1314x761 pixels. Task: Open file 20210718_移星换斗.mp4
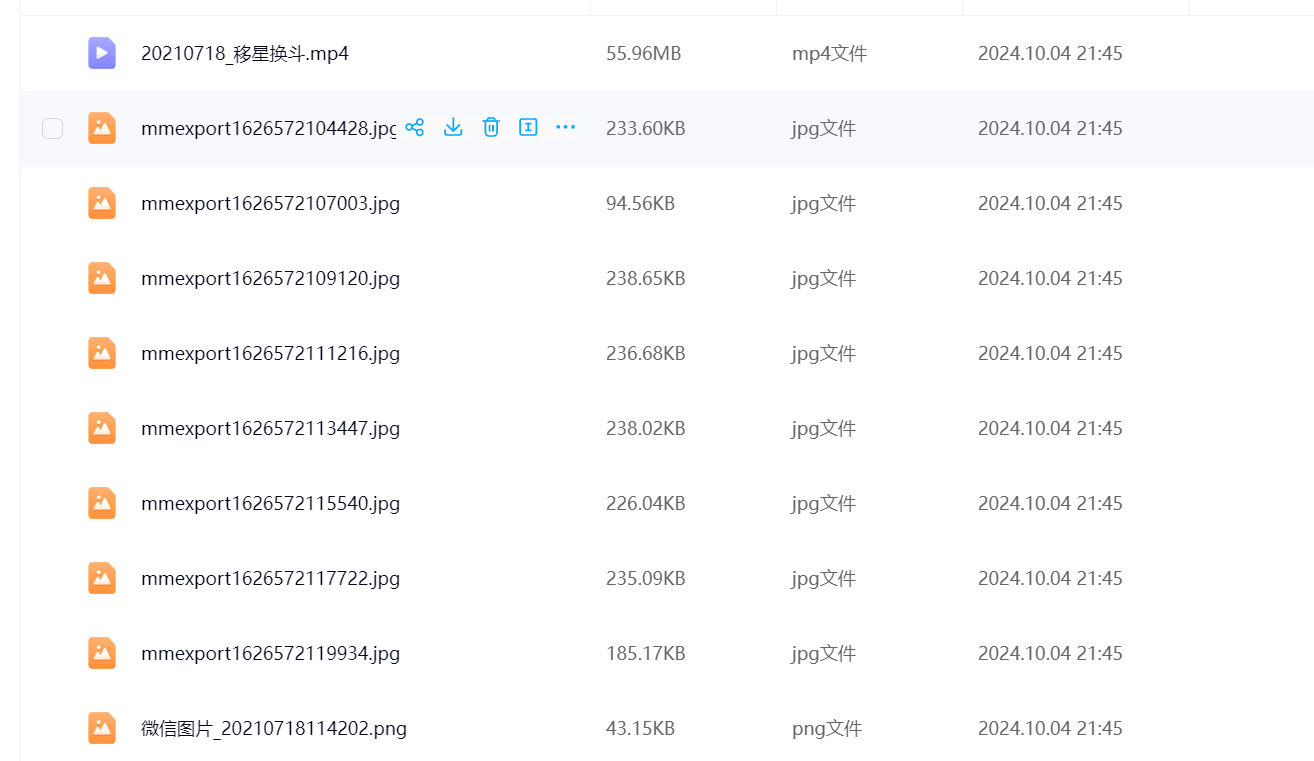tap(245, 53)
